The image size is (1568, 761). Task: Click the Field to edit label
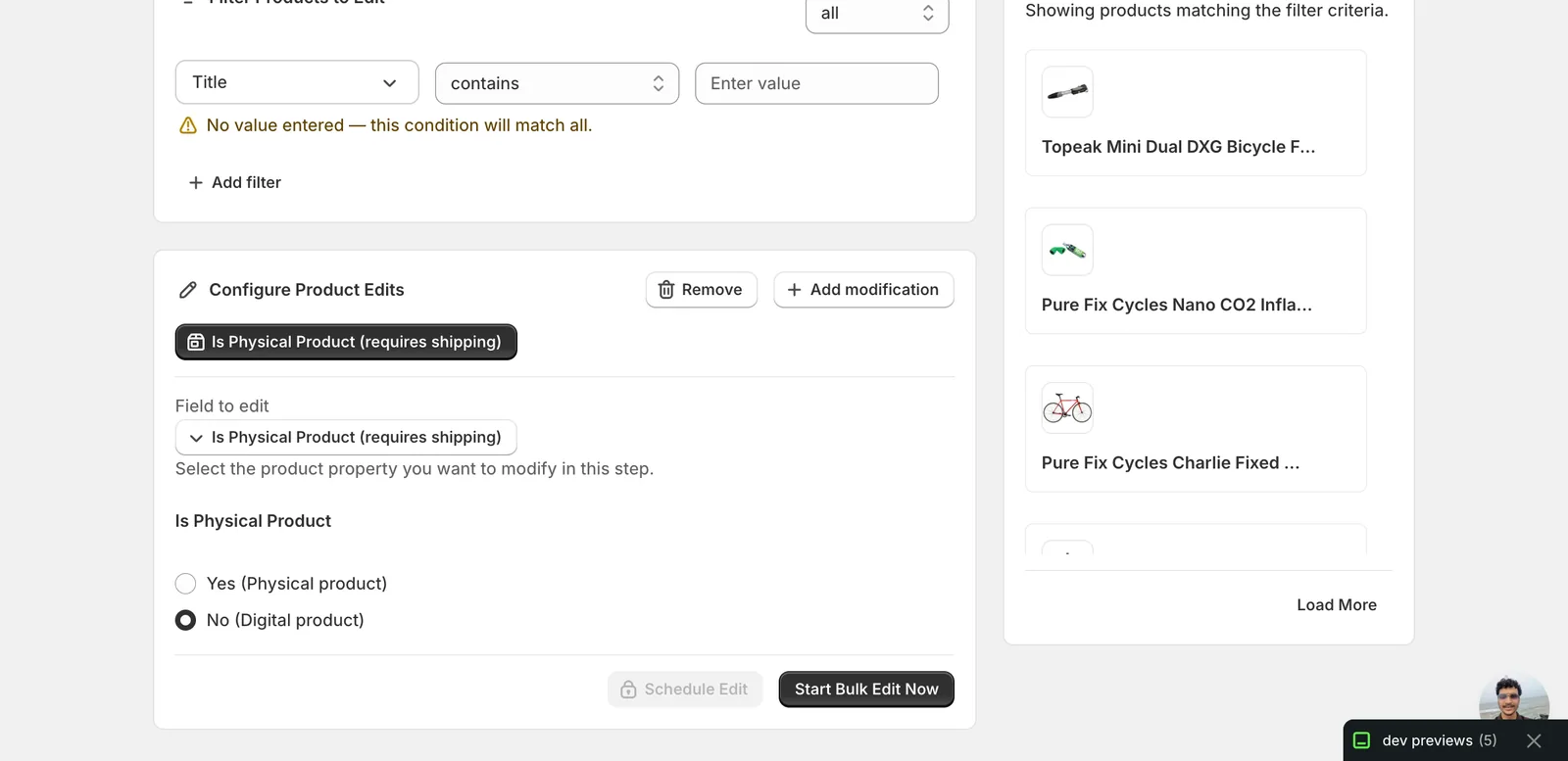pyautogui.click(x=221, y=405)
